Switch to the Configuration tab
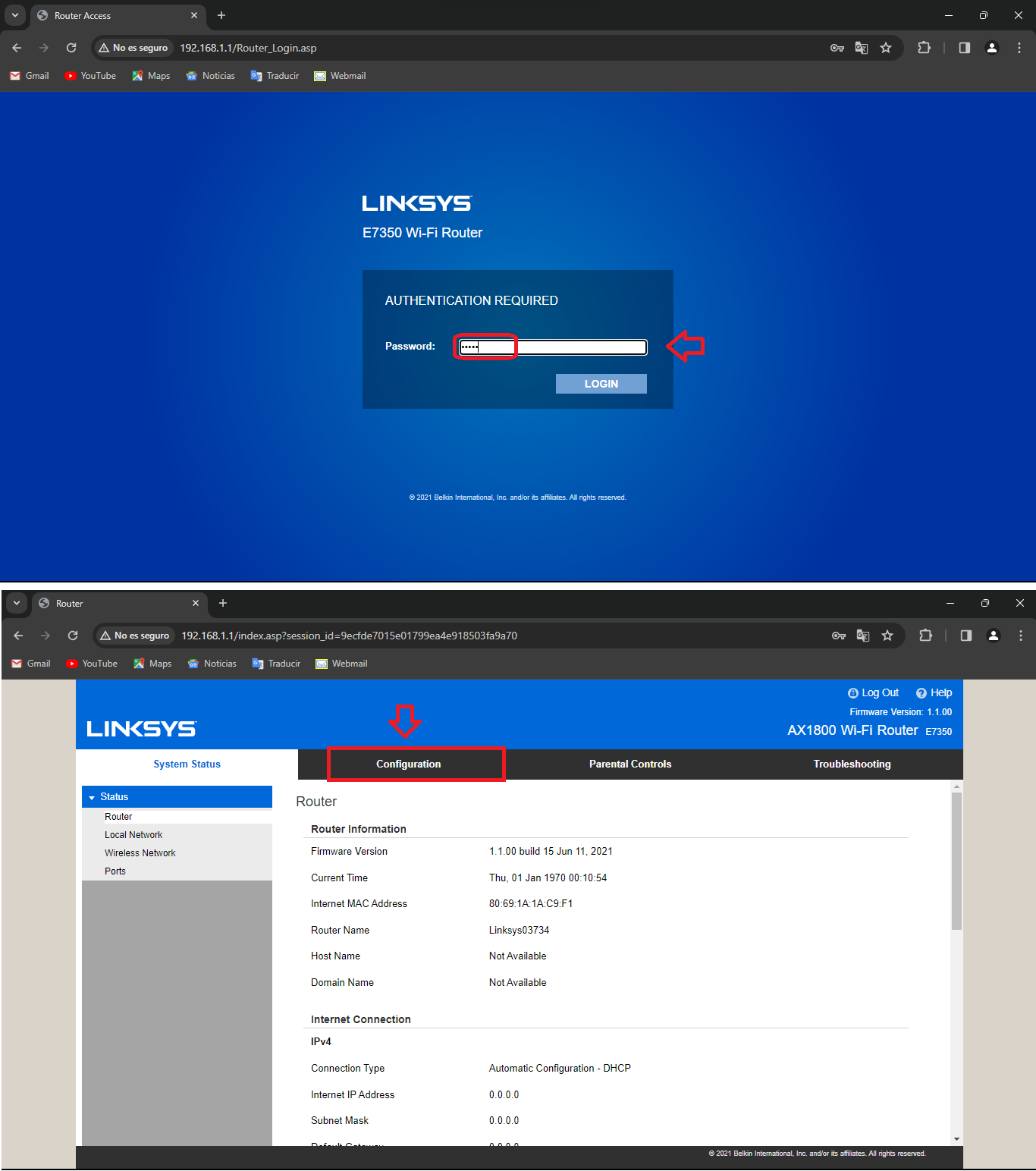 [408, 764]
